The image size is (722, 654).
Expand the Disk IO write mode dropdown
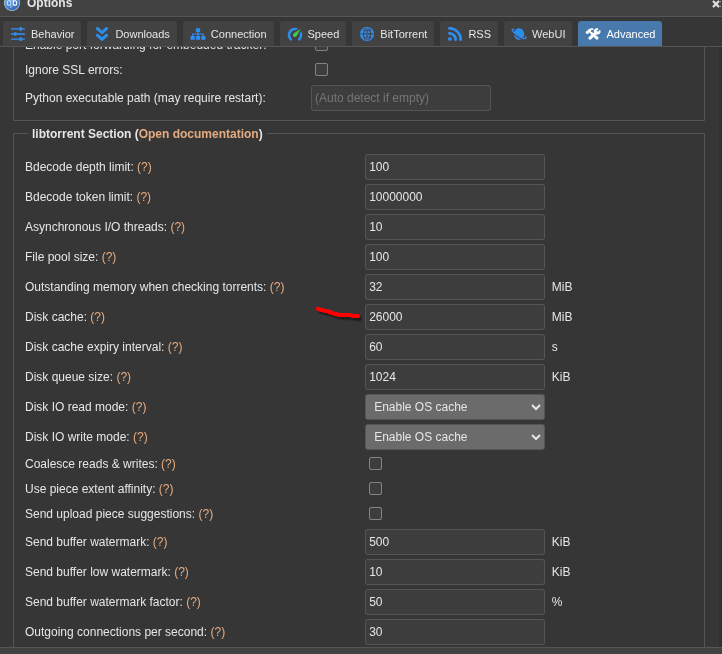(x=454, y=437)
